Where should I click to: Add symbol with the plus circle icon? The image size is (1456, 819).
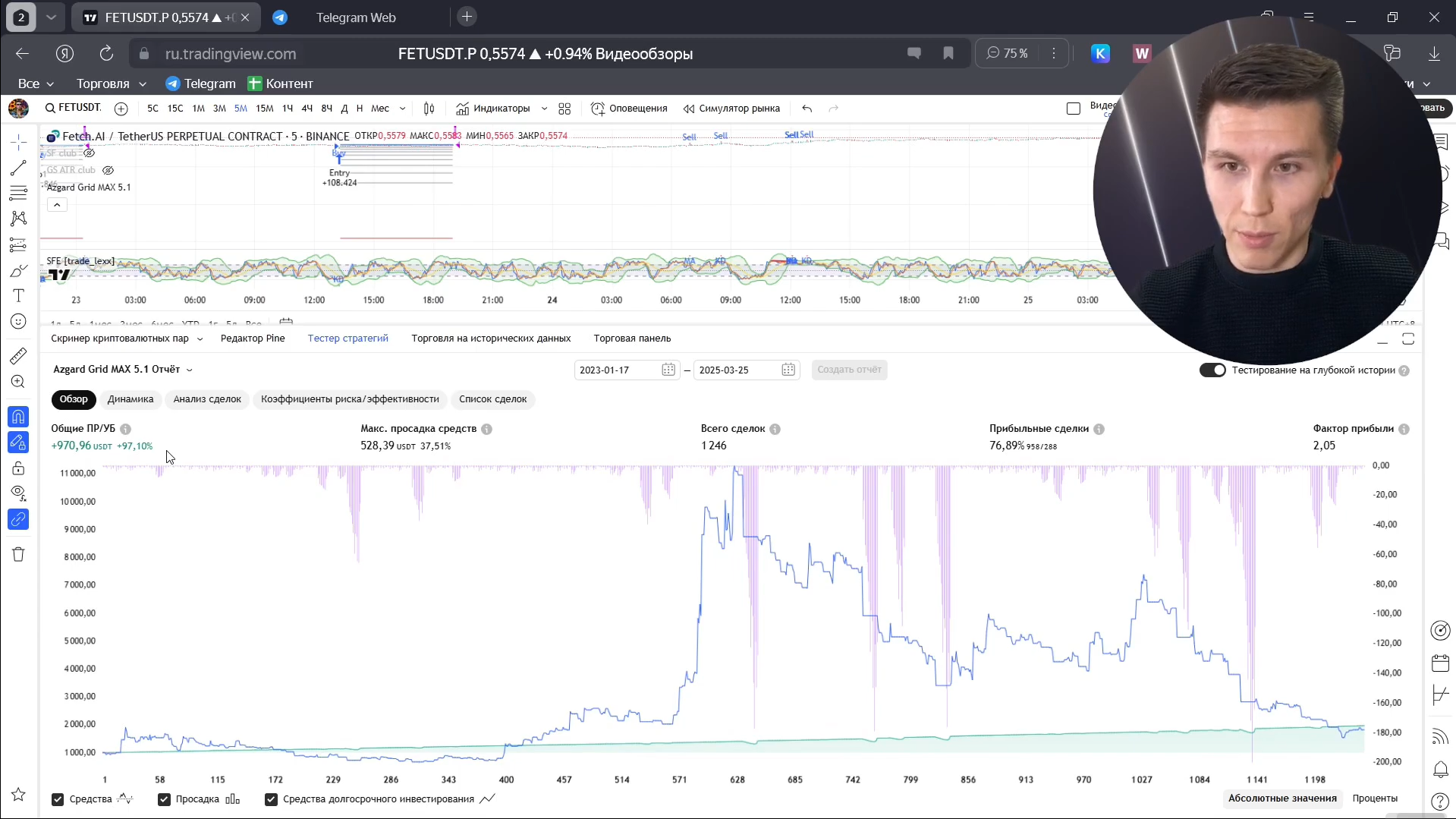click(121, 109)
